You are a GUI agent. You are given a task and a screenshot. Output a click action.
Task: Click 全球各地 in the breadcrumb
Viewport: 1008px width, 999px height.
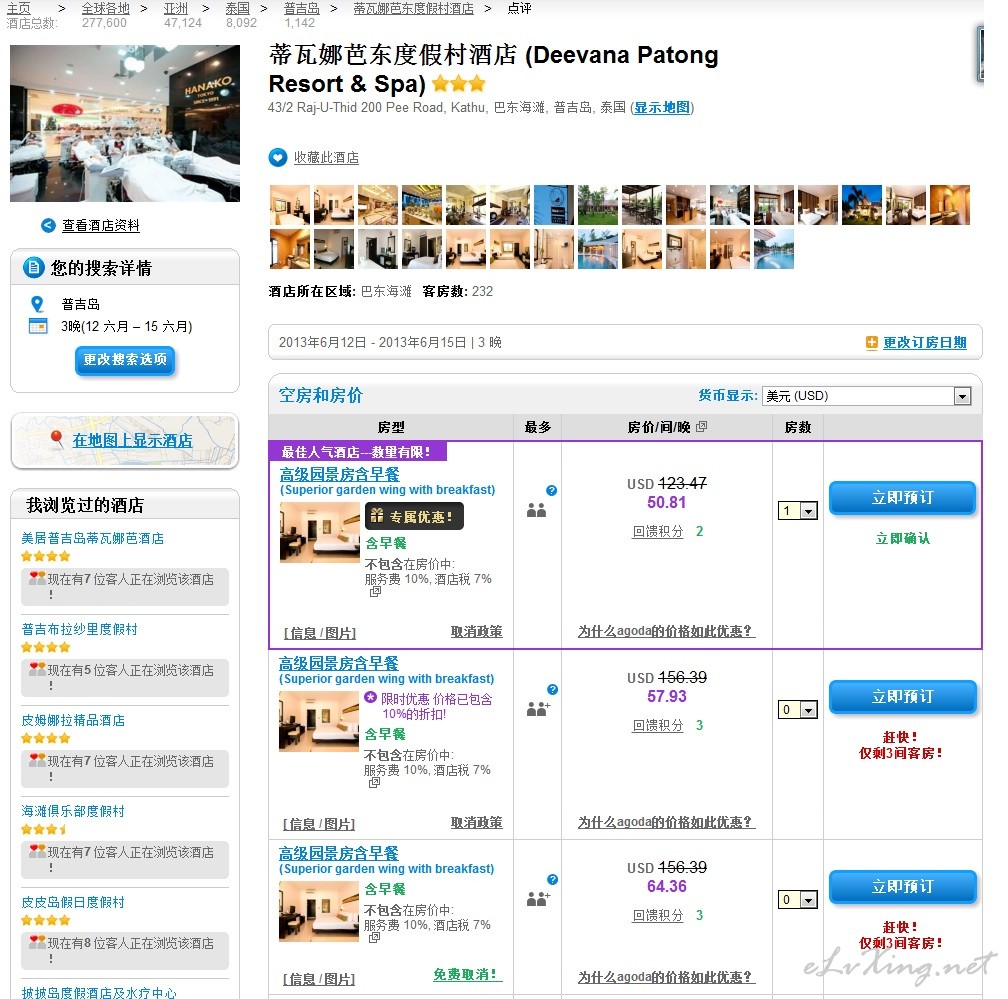pos(105,8)
